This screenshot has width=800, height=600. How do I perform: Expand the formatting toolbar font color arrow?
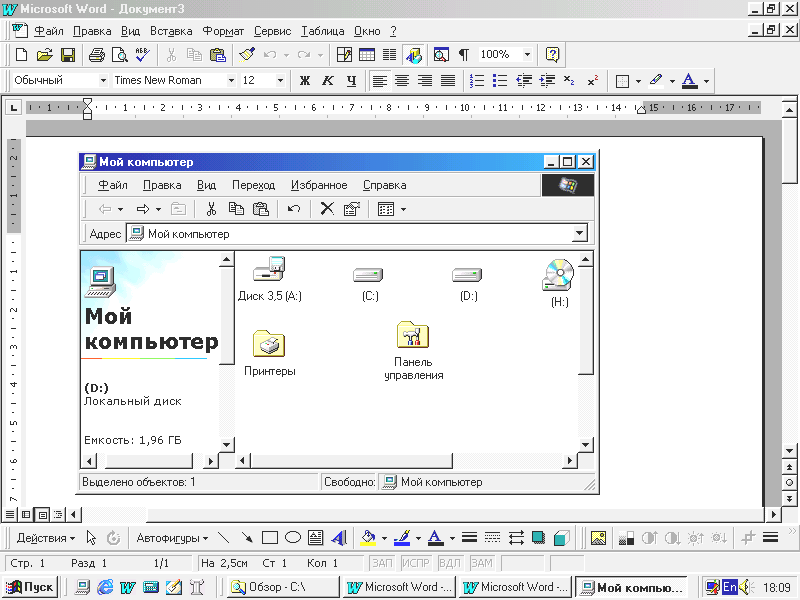pos(706,81)
